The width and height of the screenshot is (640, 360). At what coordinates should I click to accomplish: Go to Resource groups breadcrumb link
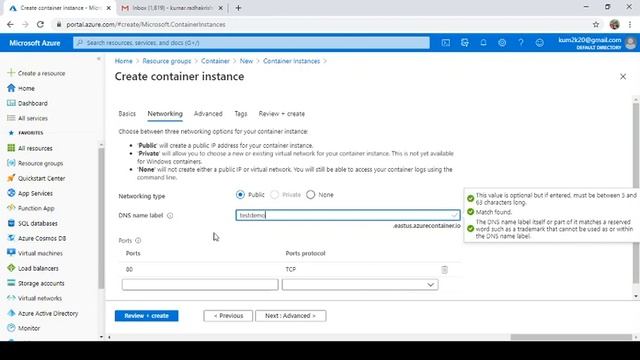167,61
